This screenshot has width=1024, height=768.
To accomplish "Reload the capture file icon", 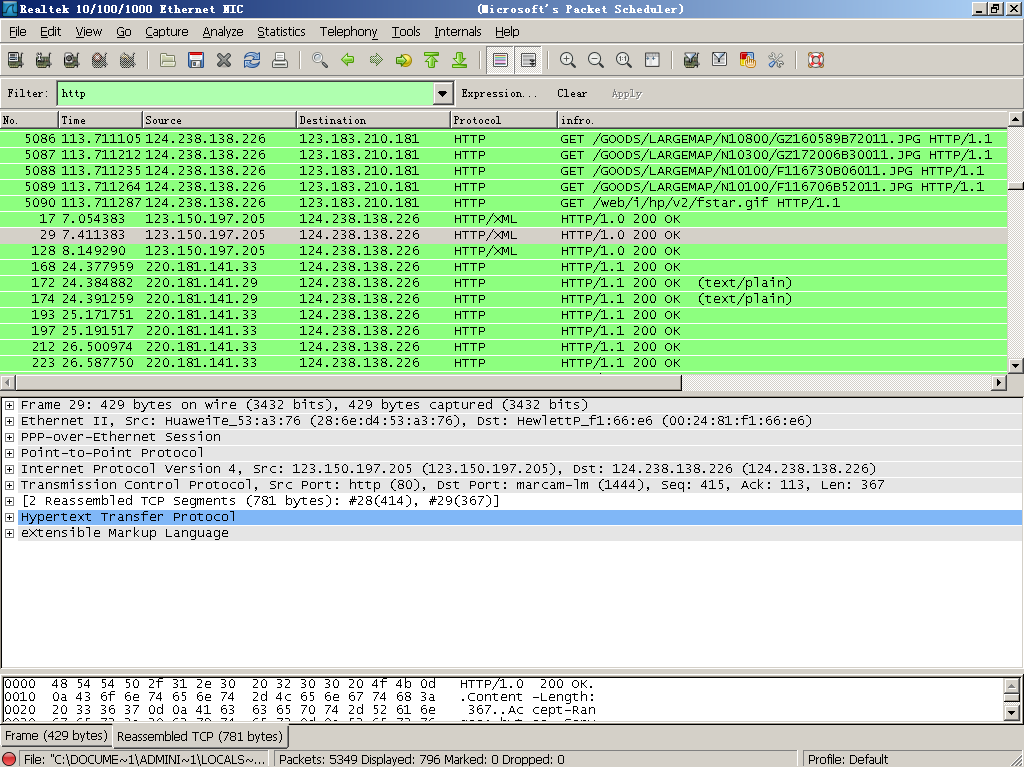I will [252, 60].
